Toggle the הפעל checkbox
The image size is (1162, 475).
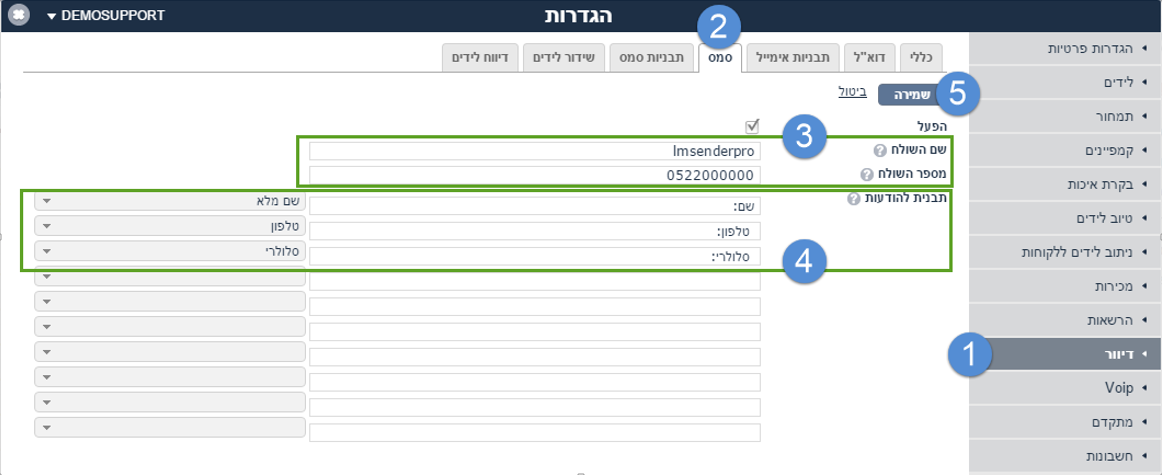(753, 126)
